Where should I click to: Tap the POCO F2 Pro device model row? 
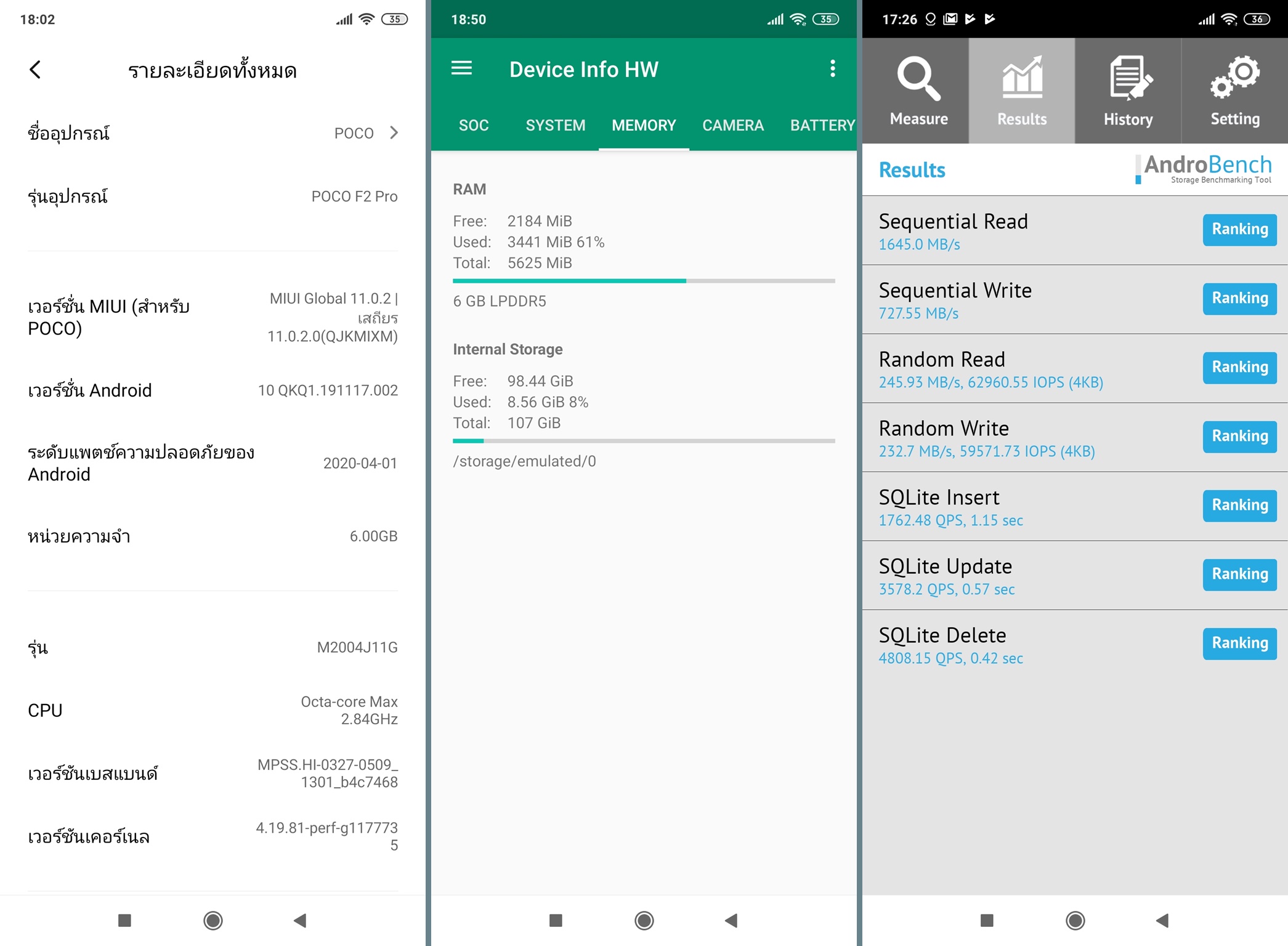[213, 196]
